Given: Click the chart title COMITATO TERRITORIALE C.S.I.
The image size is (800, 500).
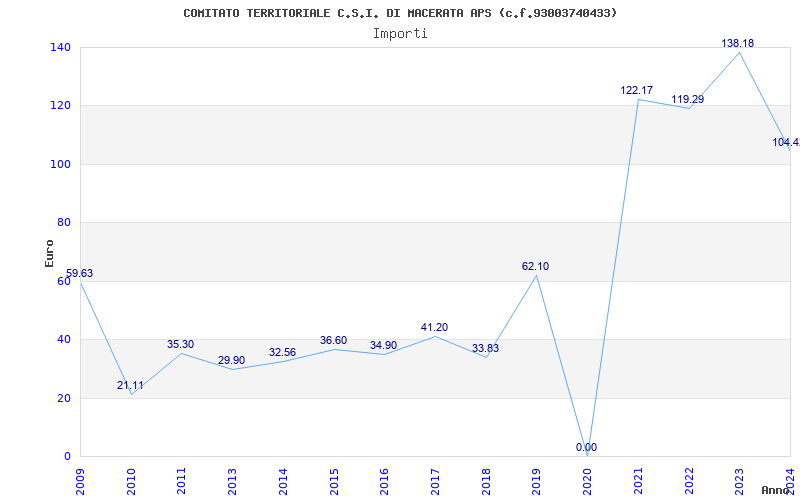Looking at the screenshot, I should tap(400, 13).
